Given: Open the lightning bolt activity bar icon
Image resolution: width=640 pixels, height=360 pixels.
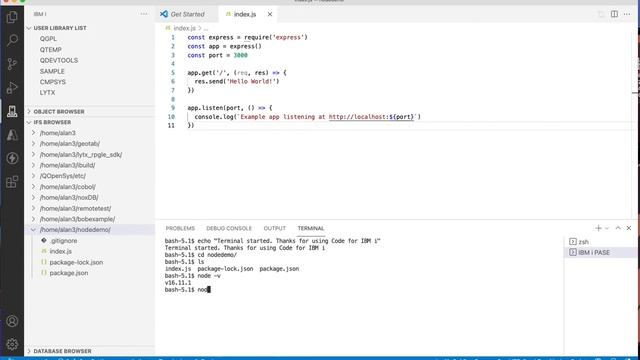Looking at the screenshot, I should [12, 158].
